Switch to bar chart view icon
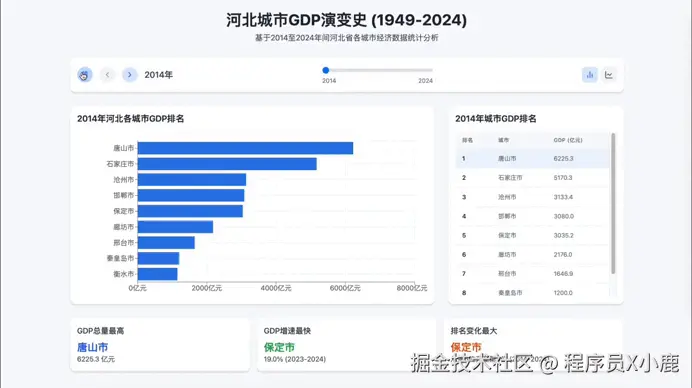This screenshot has height=388, width=692. [590, 75]
